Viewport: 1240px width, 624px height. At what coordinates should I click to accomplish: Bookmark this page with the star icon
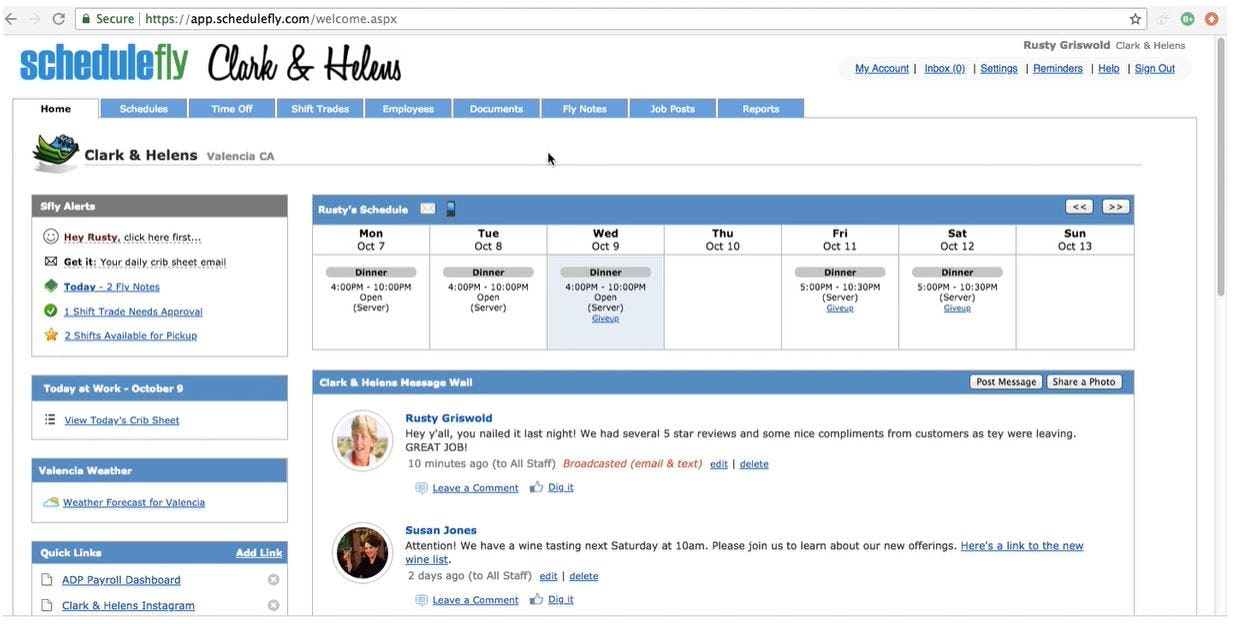click(1135, 19)
